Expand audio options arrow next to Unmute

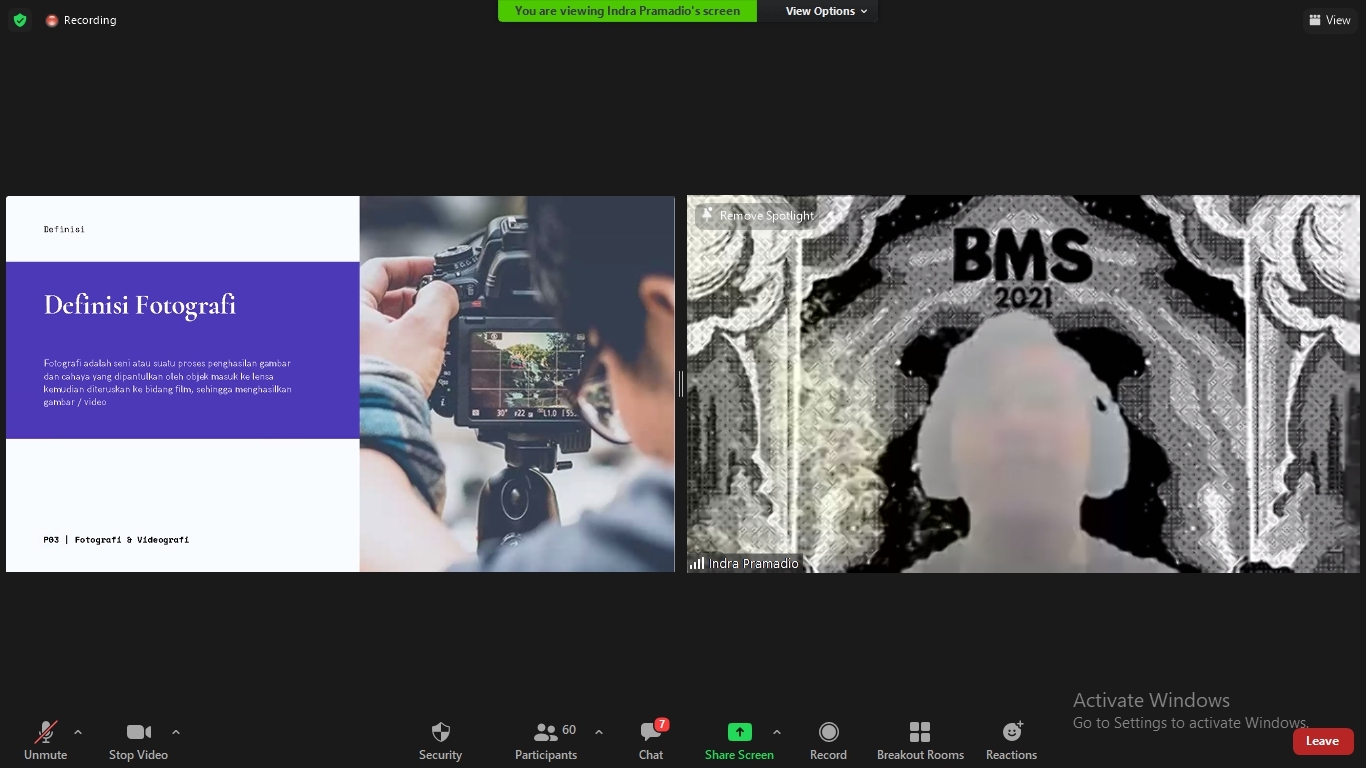(78, 732)
